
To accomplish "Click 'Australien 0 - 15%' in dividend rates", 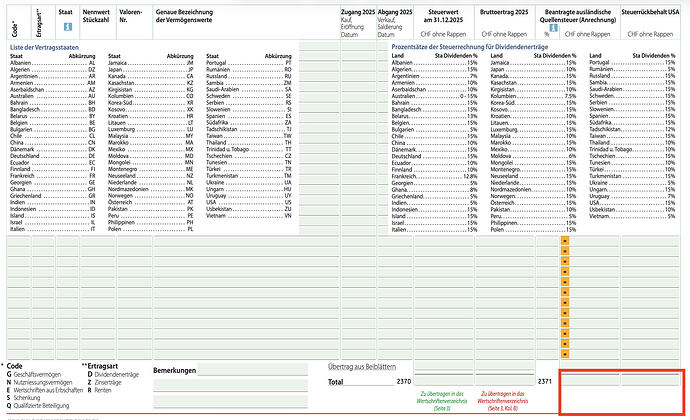I will (x=434, y=96).
